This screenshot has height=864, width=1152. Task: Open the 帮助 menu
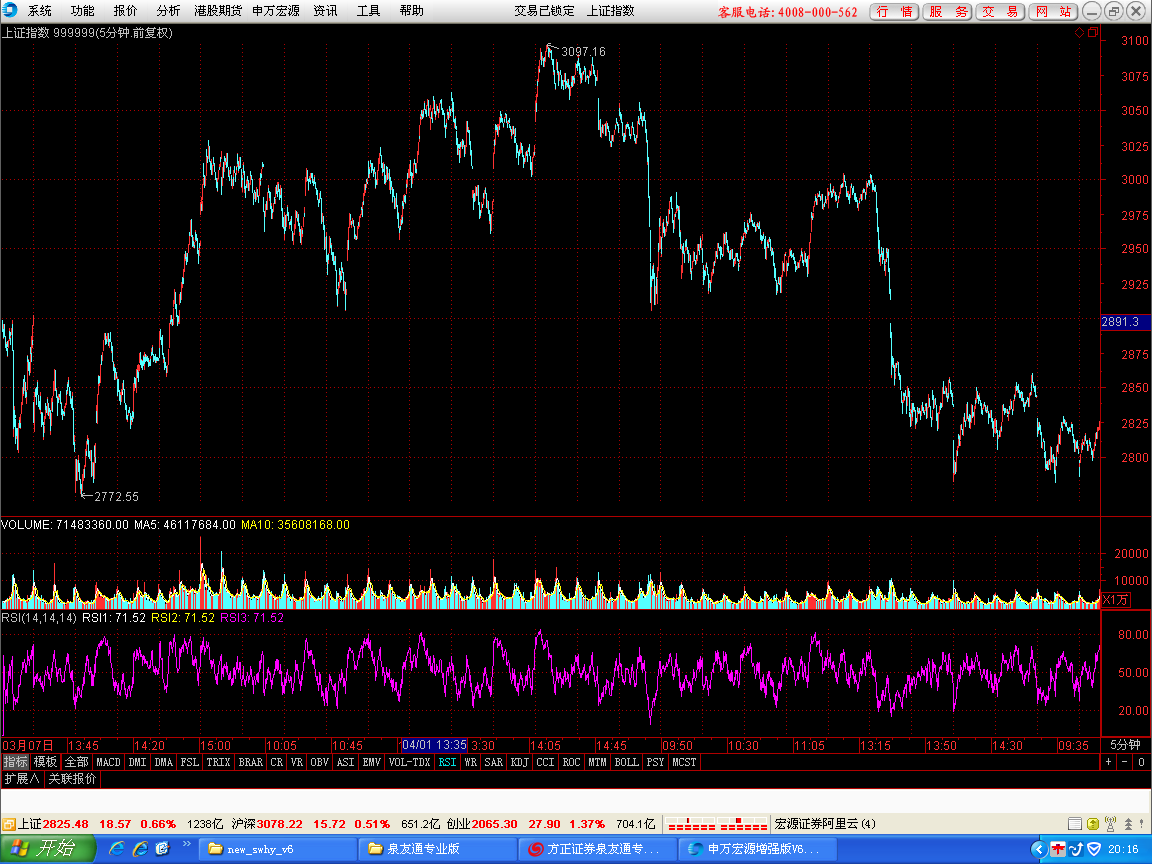[x=411, y=11]
